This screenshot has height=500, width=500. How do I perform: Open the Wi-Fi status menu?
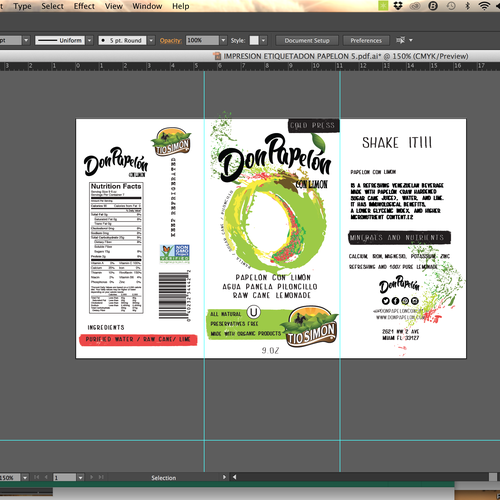(x=484, y=6)
